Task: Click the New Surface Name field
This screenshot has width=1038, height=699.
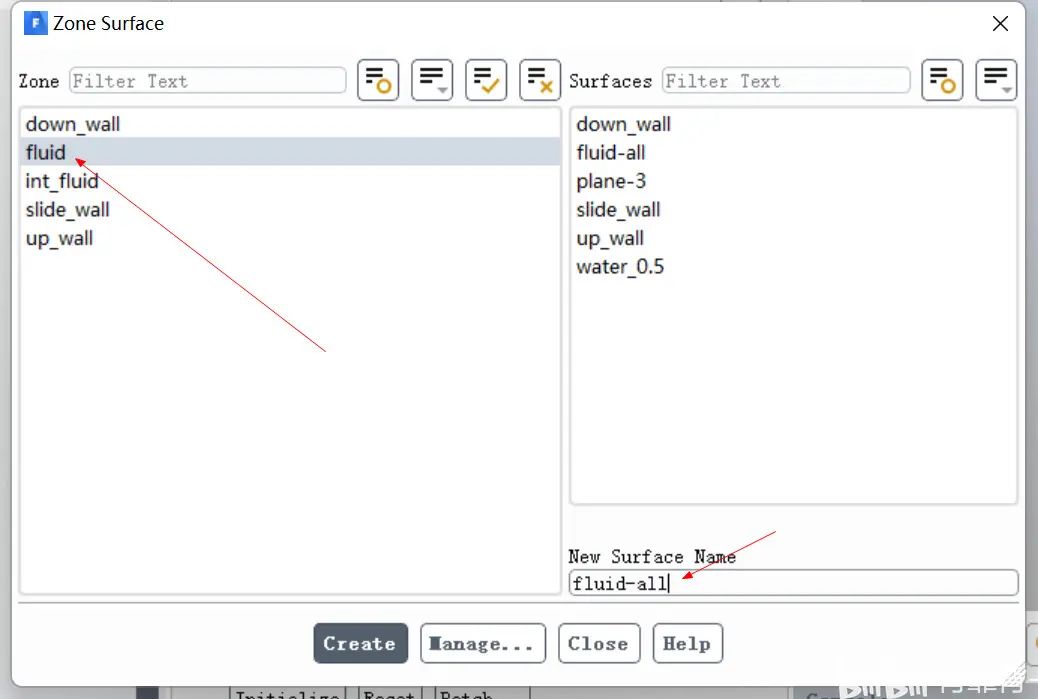Action: (793, 582)
